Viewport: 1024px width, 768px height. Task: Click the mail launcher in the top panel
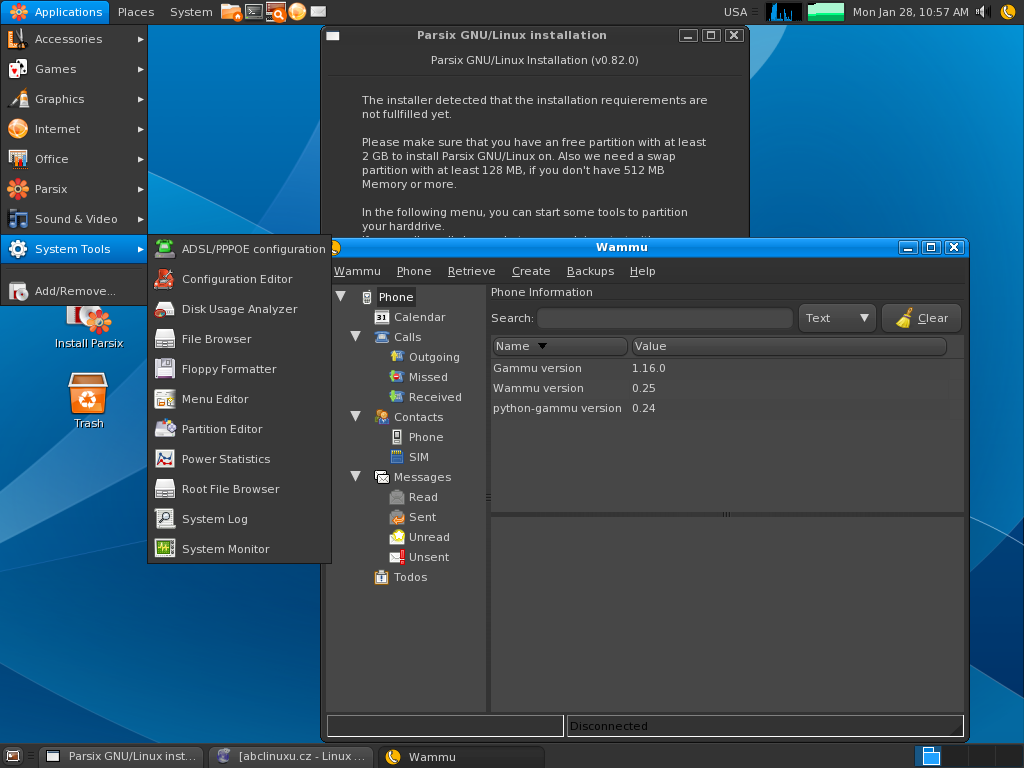(x=318, y=12)
